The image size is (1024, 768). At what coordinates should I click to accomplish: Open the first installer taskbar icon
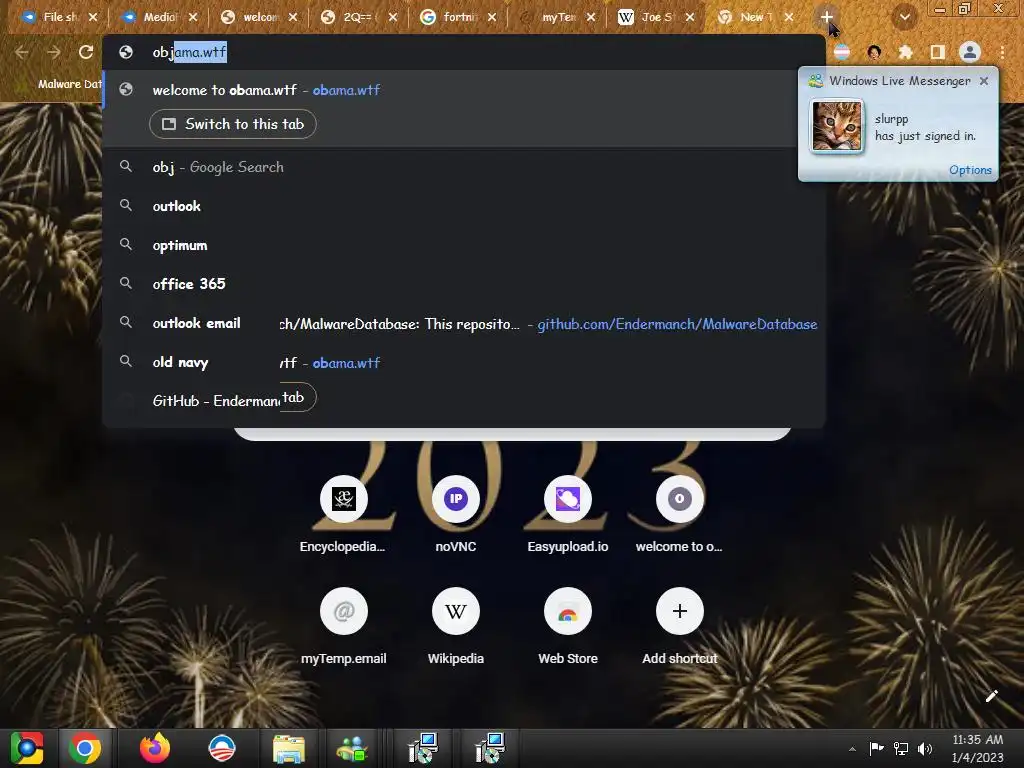coord(423,748)
